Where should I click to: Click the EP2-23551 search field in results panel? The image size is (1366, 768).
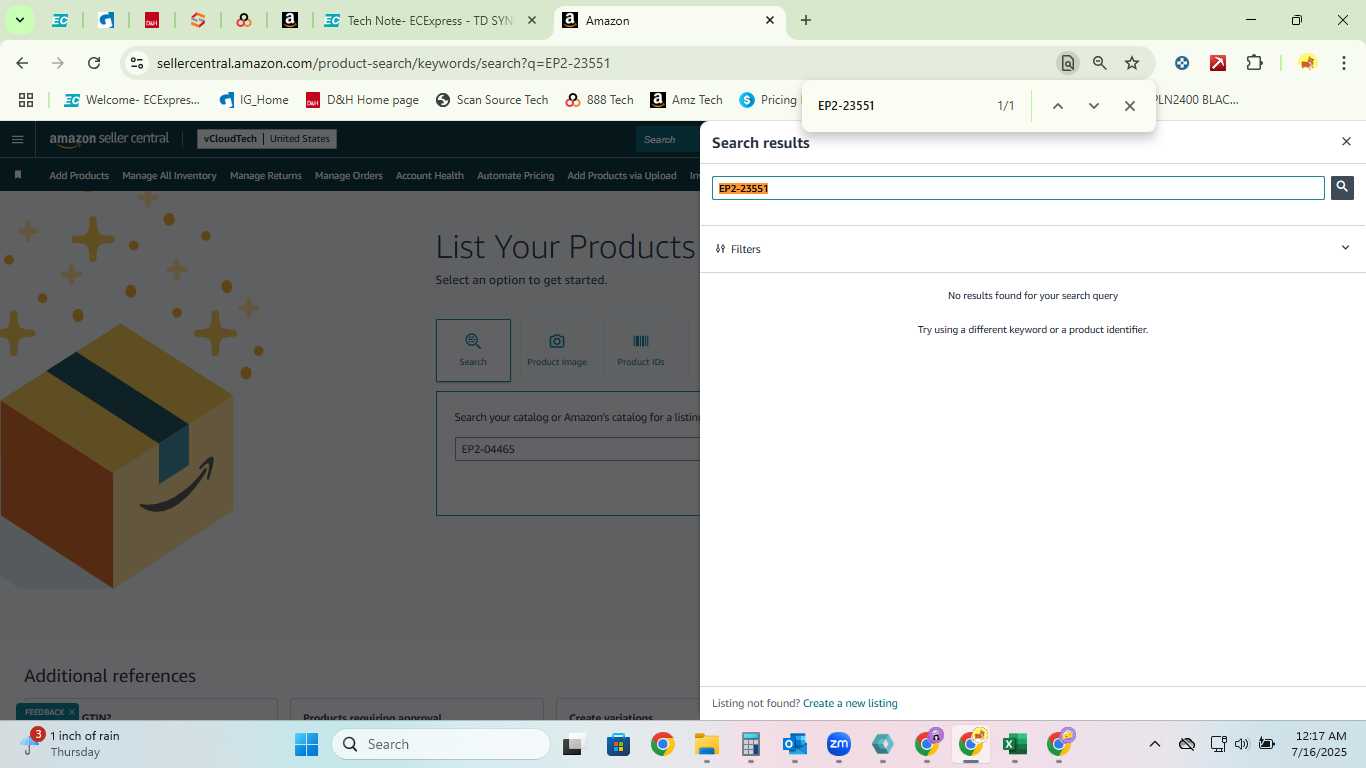[x=1018, y=188]
